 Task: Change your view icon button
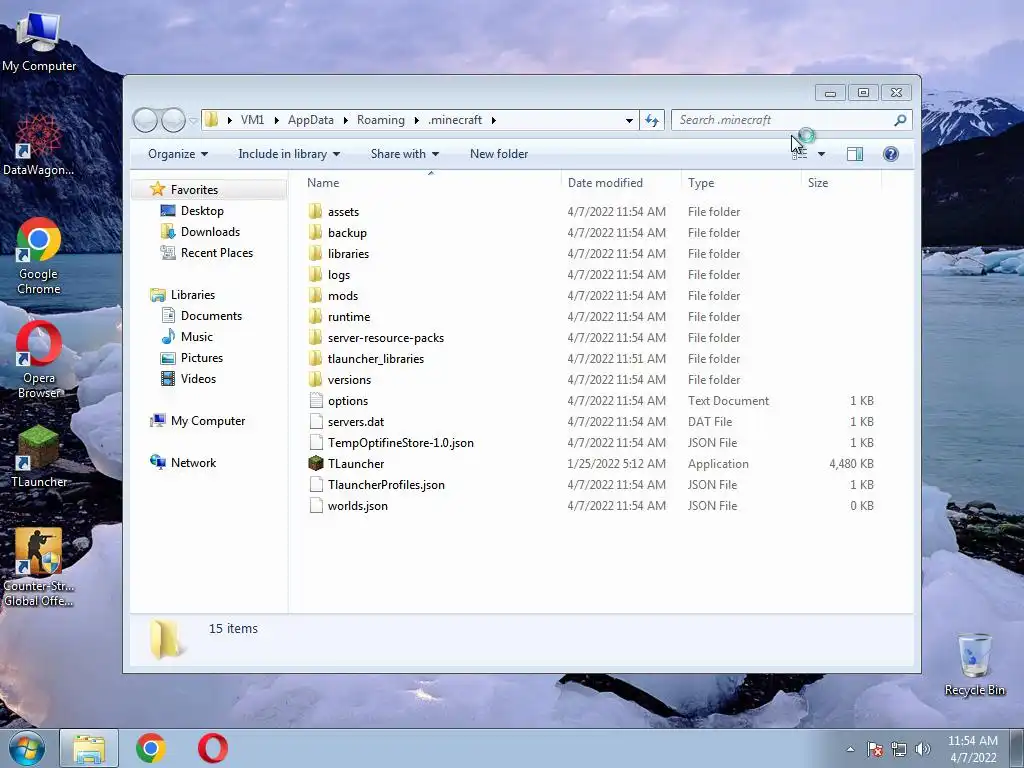799,154
